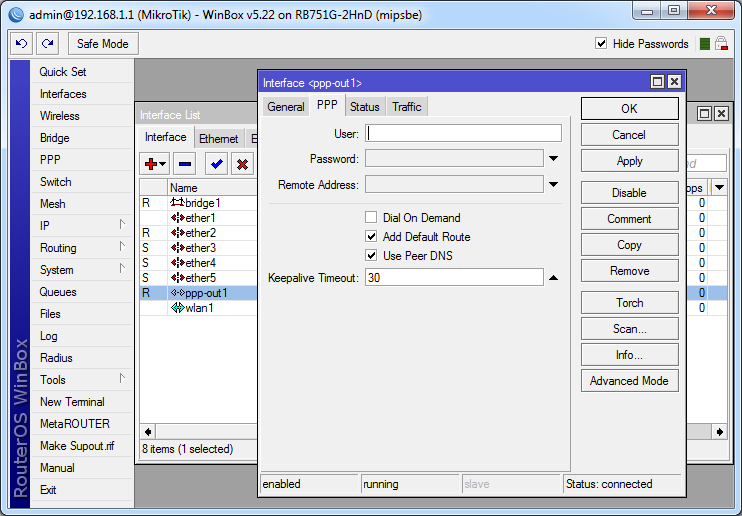The height and width of the screenshot is (516, 742).
Task: Click the Name column header
Action: pyautogui.click(x=212, y=187)
